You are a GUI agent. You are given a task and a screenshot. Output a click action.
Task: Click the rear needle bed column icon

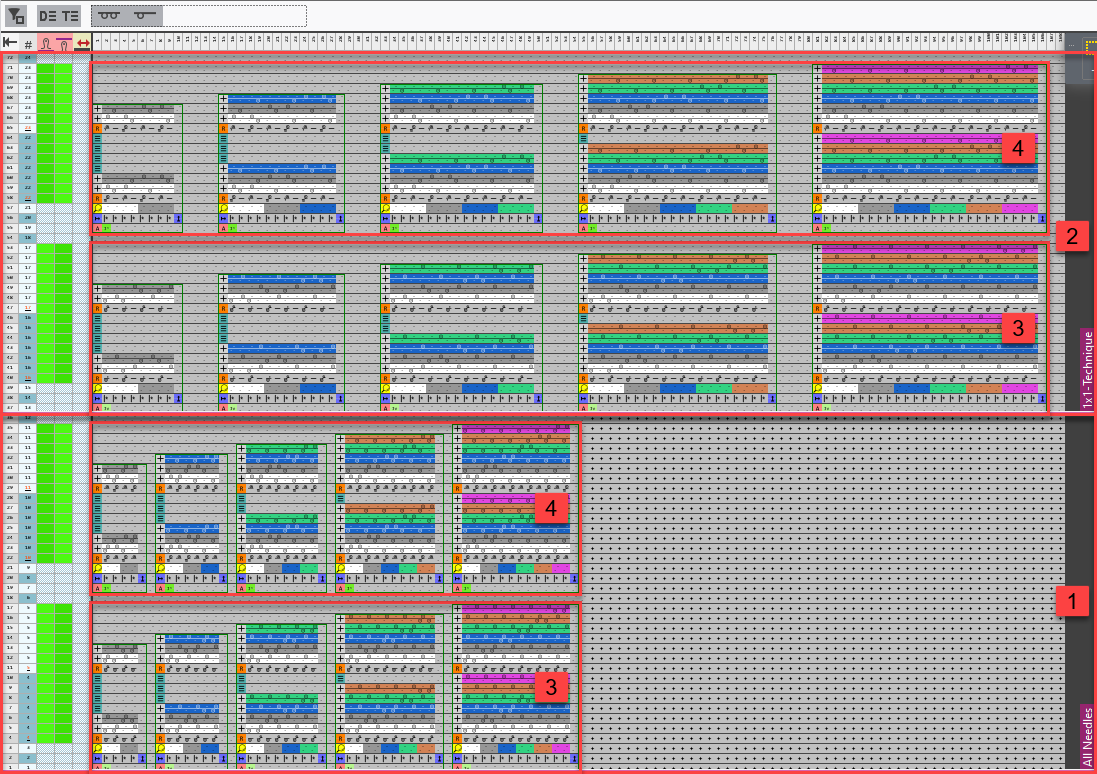click(64, 43)
